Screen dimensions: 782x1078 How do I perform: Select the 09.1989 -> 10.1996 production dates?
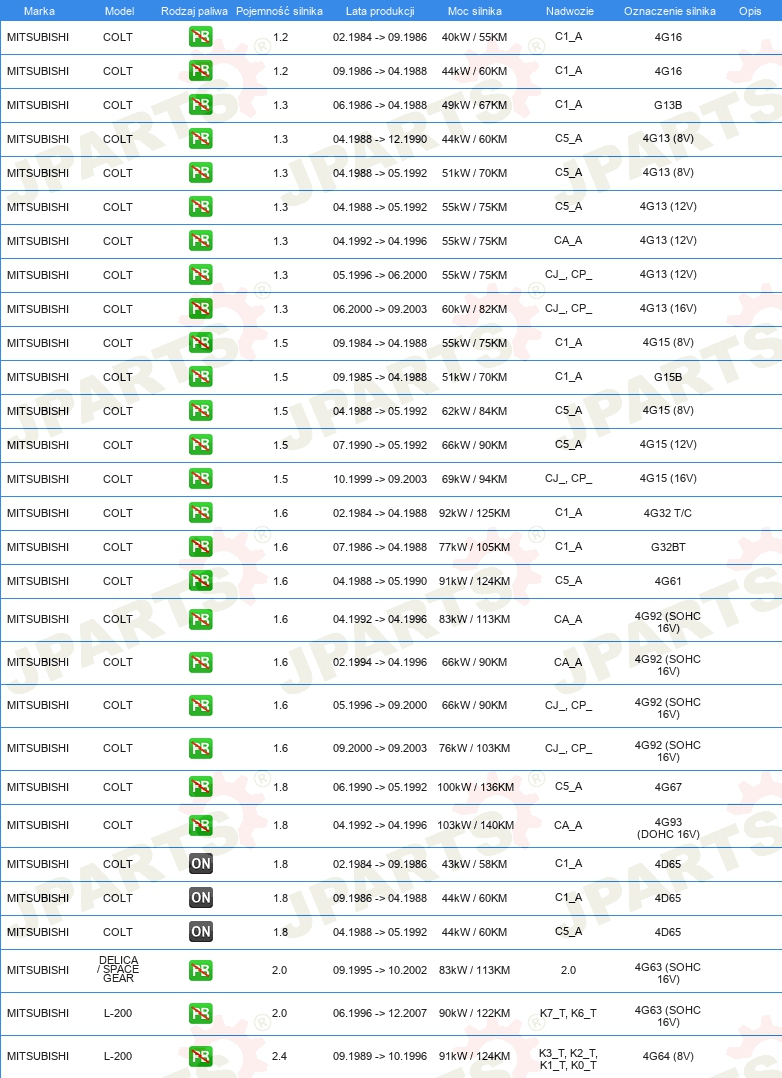point(380,1056)
